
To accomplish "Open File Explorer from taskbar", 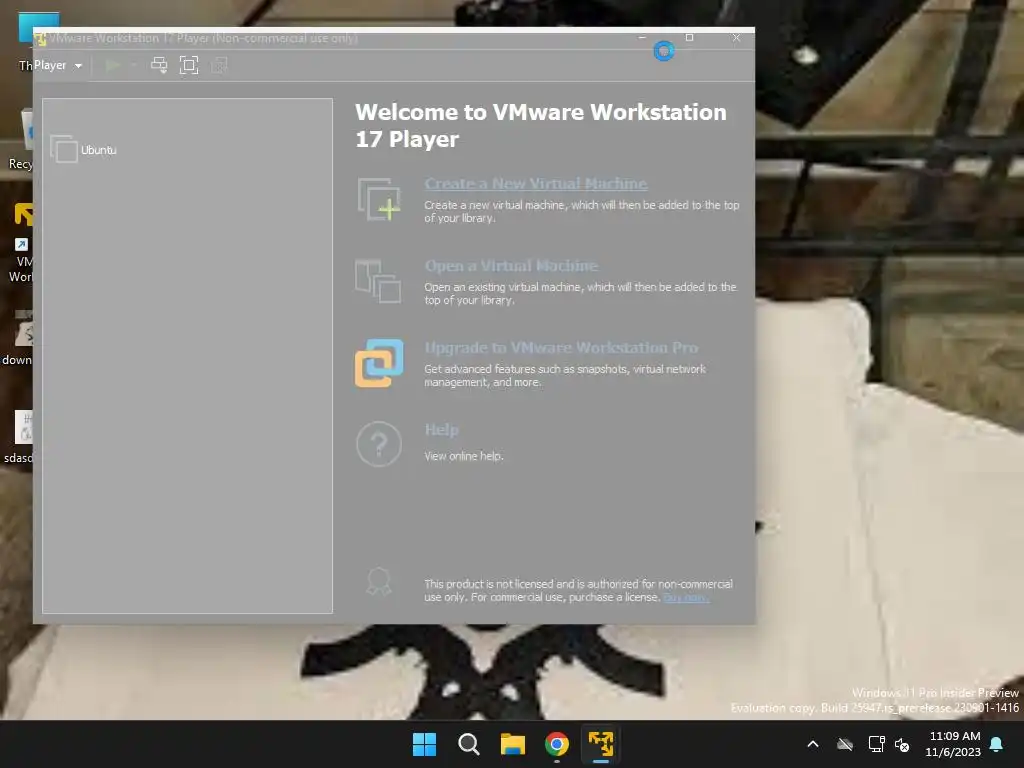I will [x=513, y=744].
